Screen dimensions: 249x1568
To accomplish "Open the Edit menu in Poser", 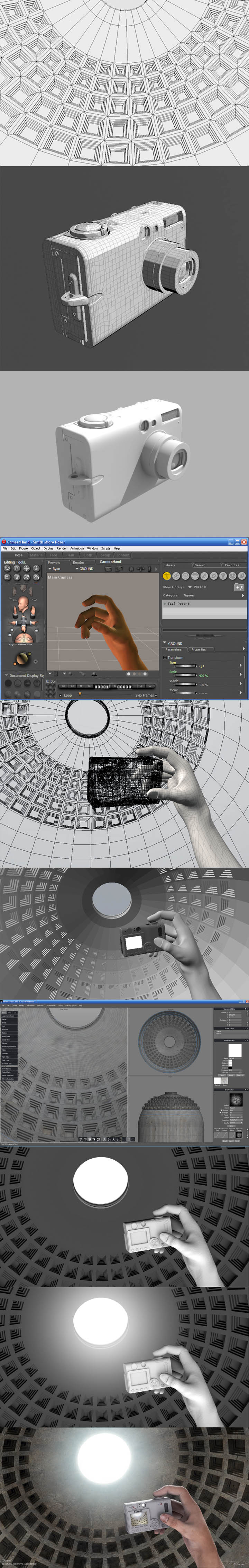I will pyautogui.click(x=13, y=548).
